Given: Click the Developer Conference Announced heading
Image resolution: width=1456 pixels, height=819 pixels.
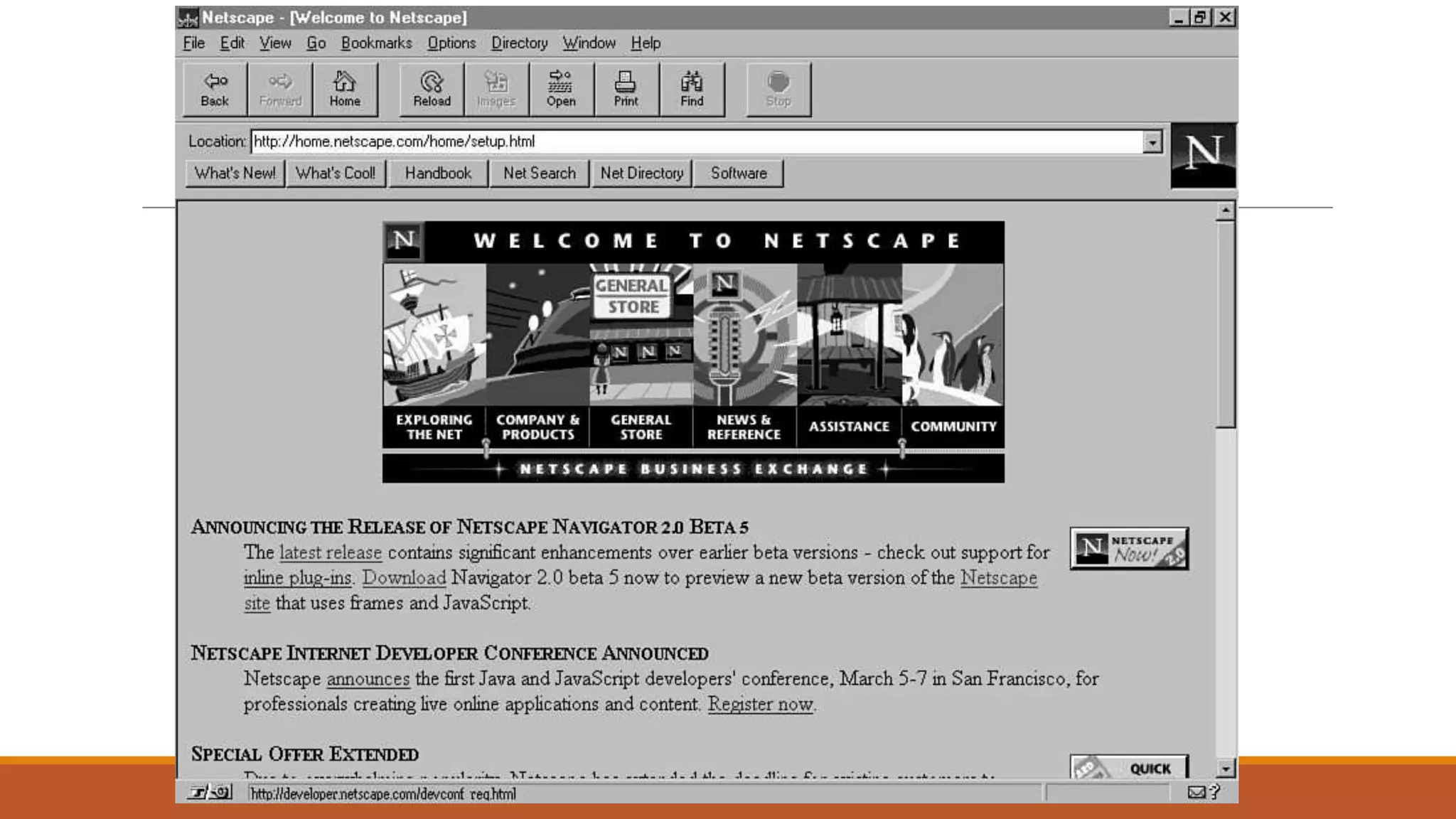Looking at the screenshot, I should coord(449,653).
